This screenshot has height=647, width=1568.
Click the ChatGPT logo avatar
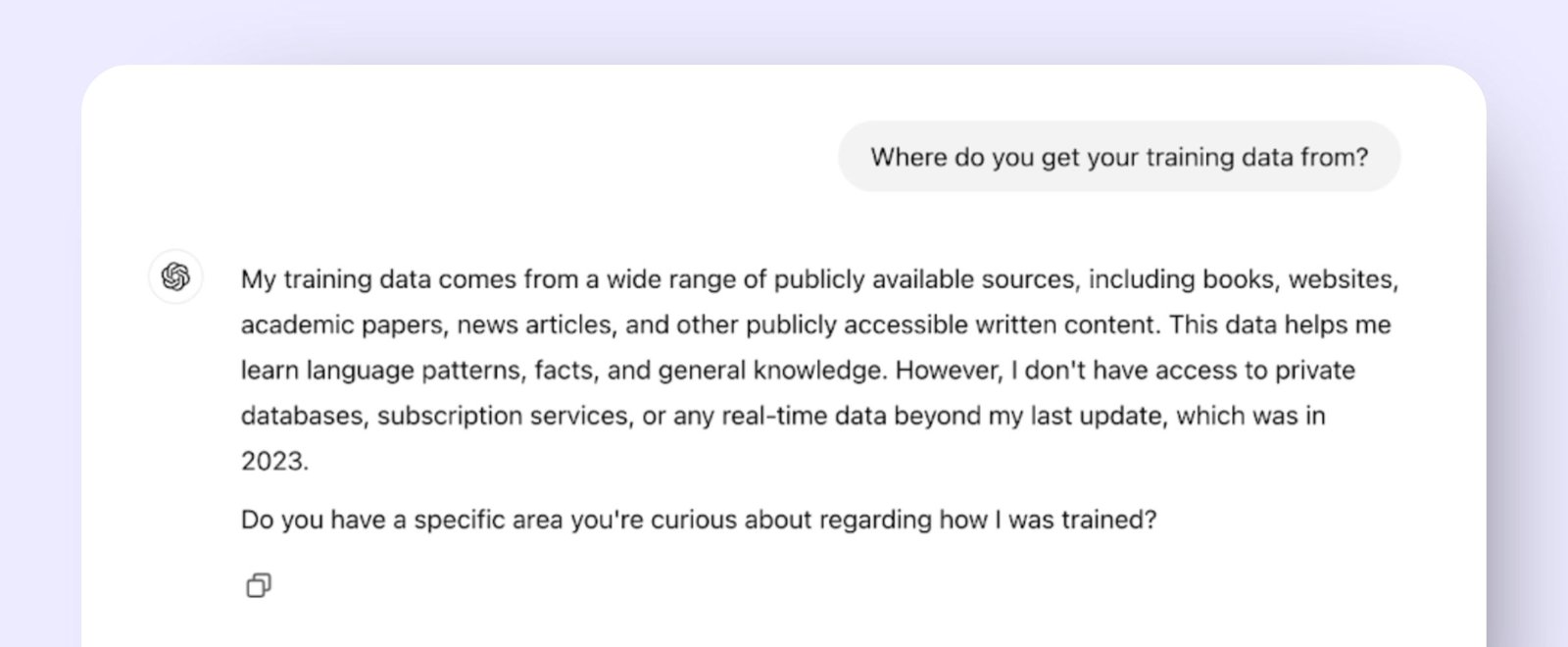[175, 276]
